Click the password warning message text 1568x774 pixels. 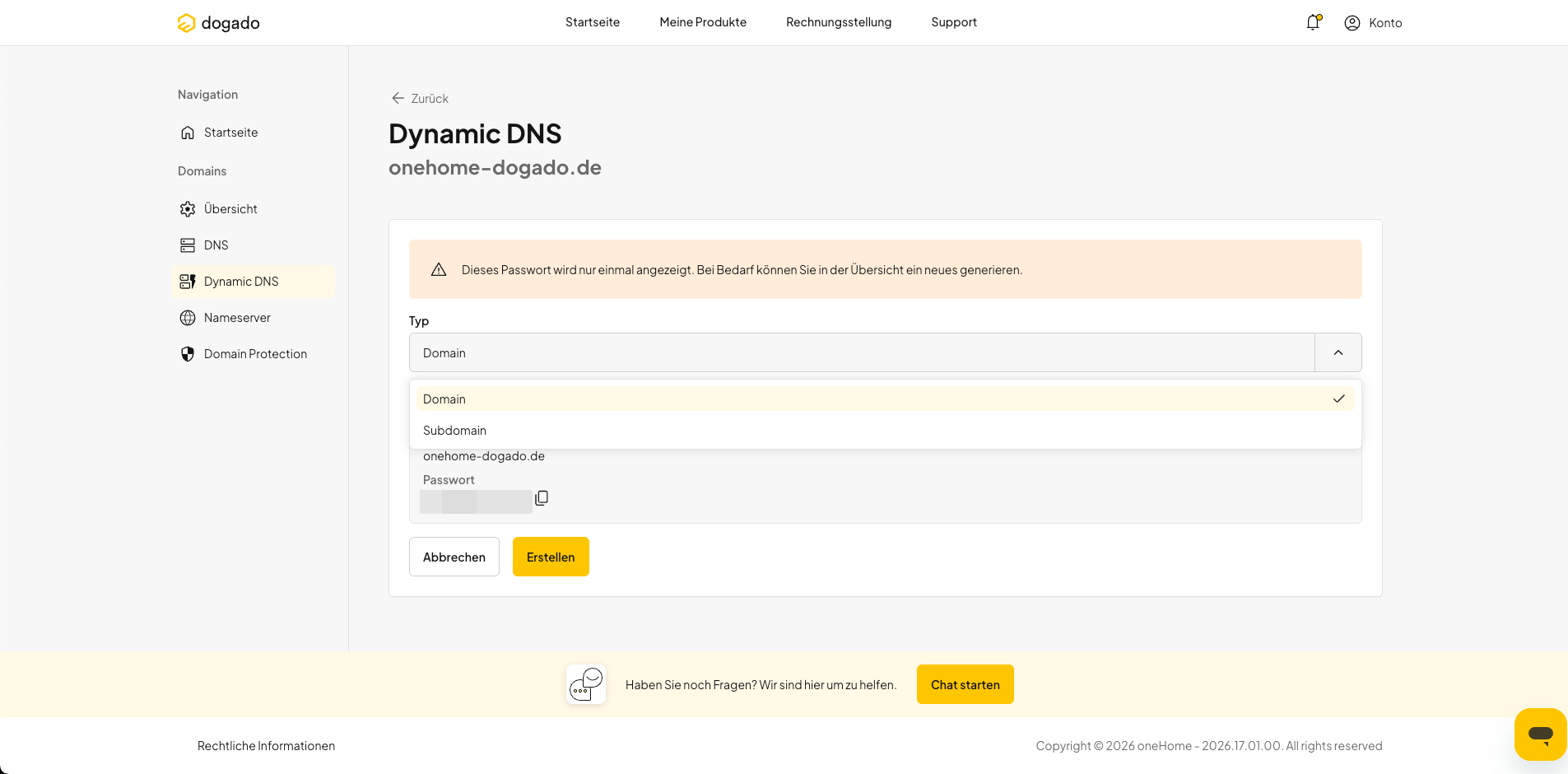(742, 270)
